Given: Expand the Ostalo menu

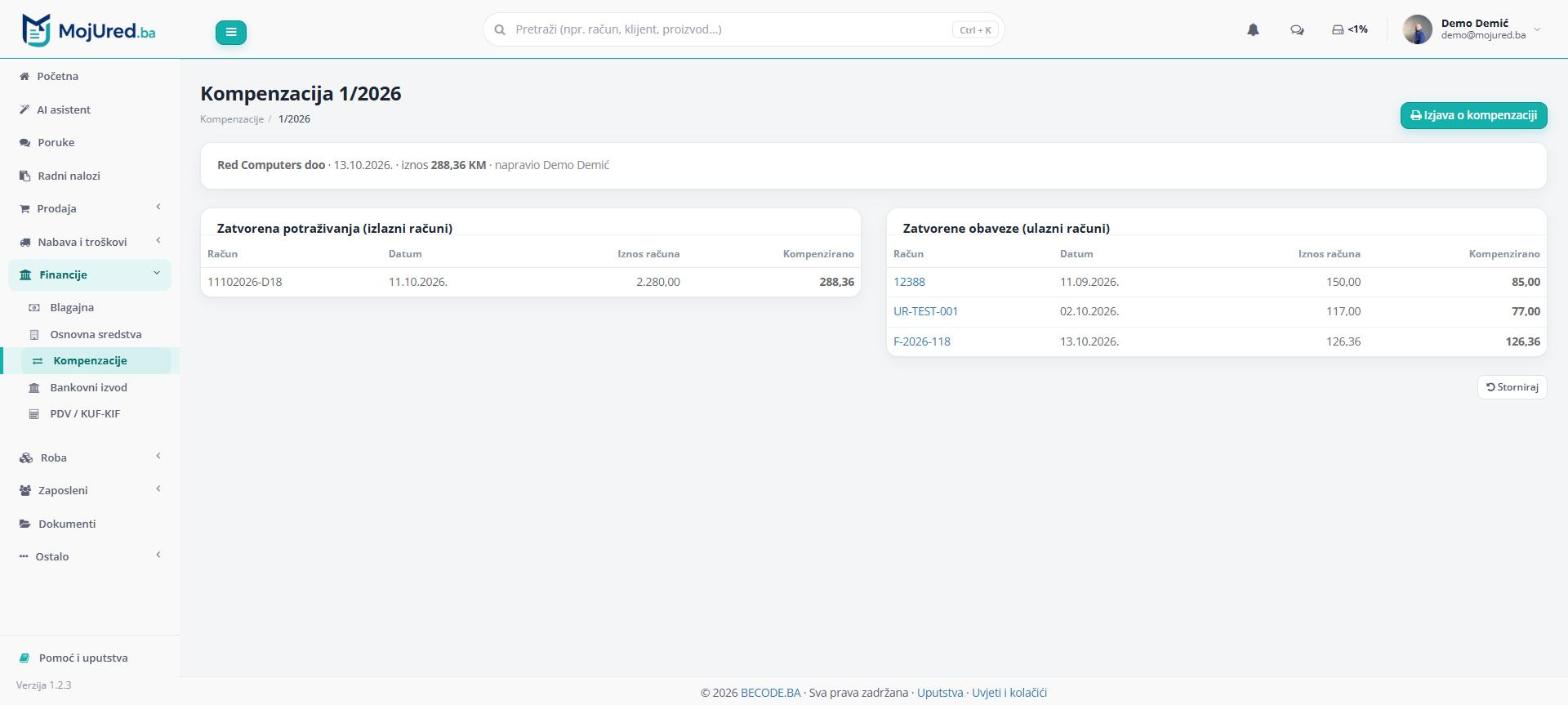Looking at the screenshot, I should coord(90,556).
